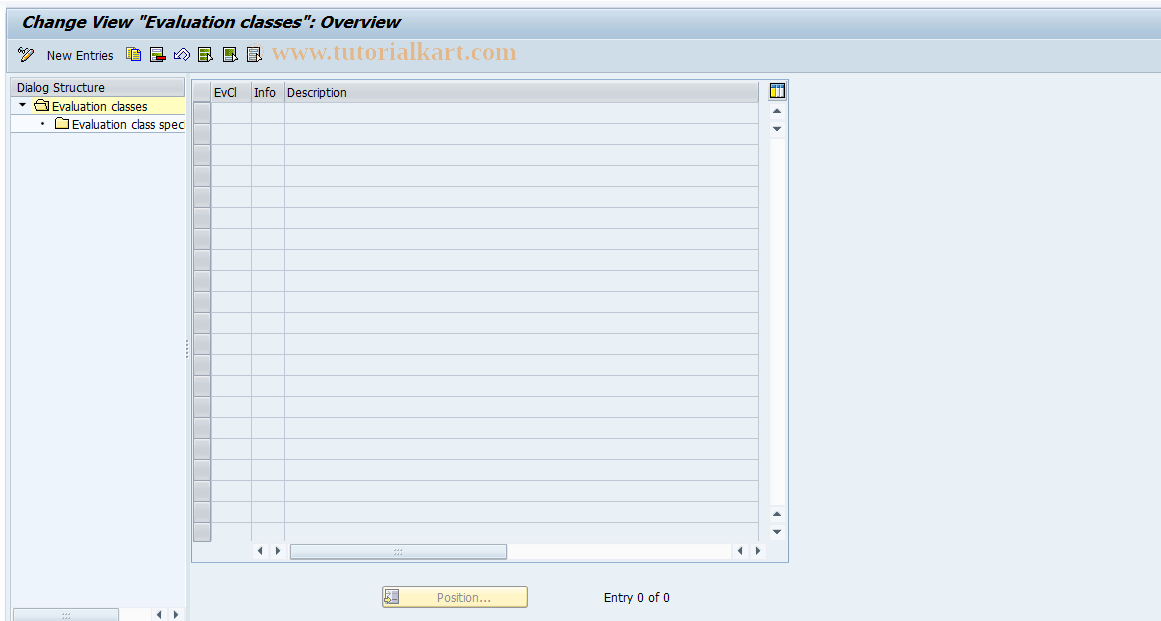
Task: Collapse the Evaluation classes tree node
Action: pos(22,106)
